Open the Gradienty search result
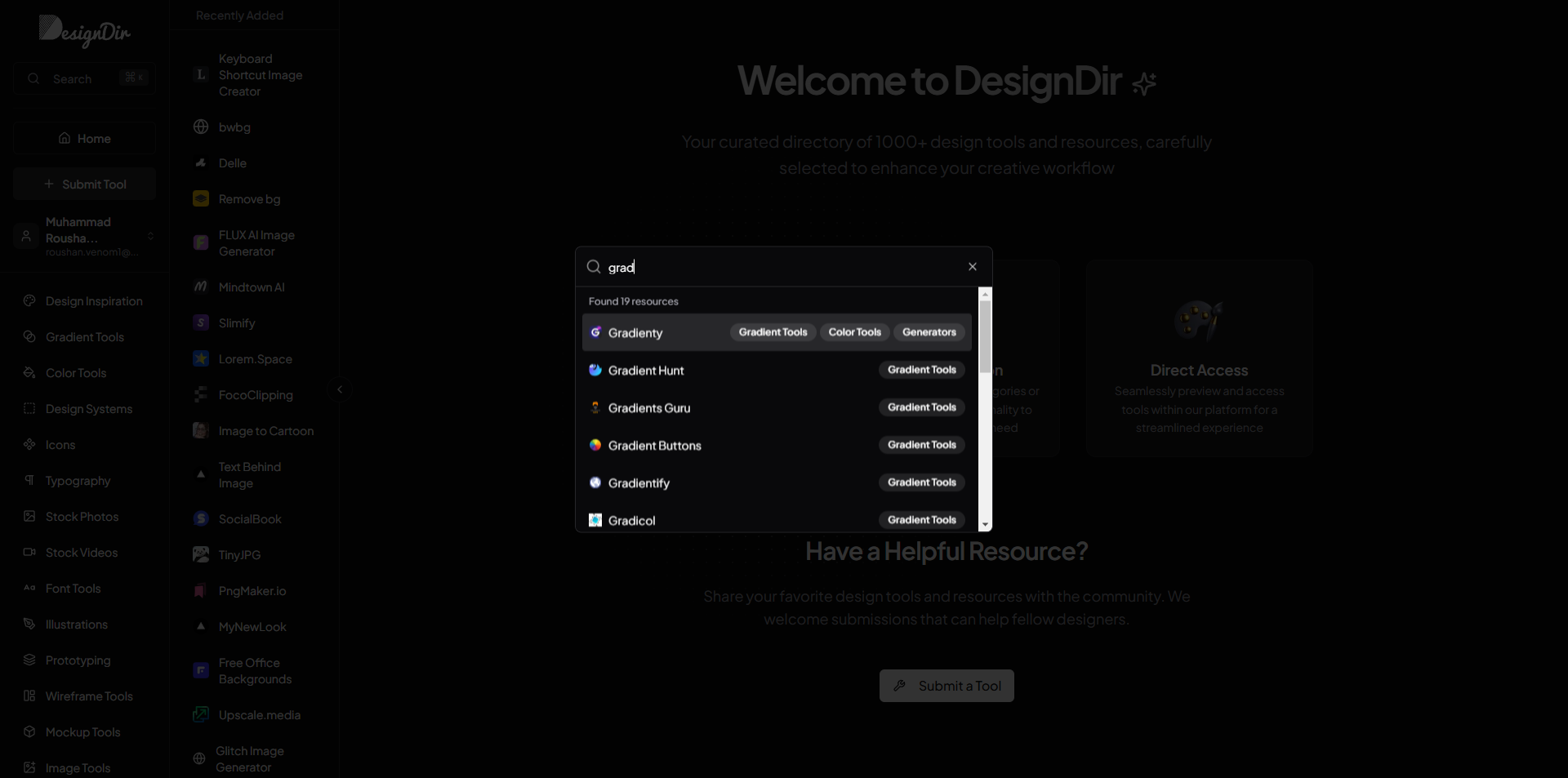This screenshot has width=1568, height=778. 777,332
